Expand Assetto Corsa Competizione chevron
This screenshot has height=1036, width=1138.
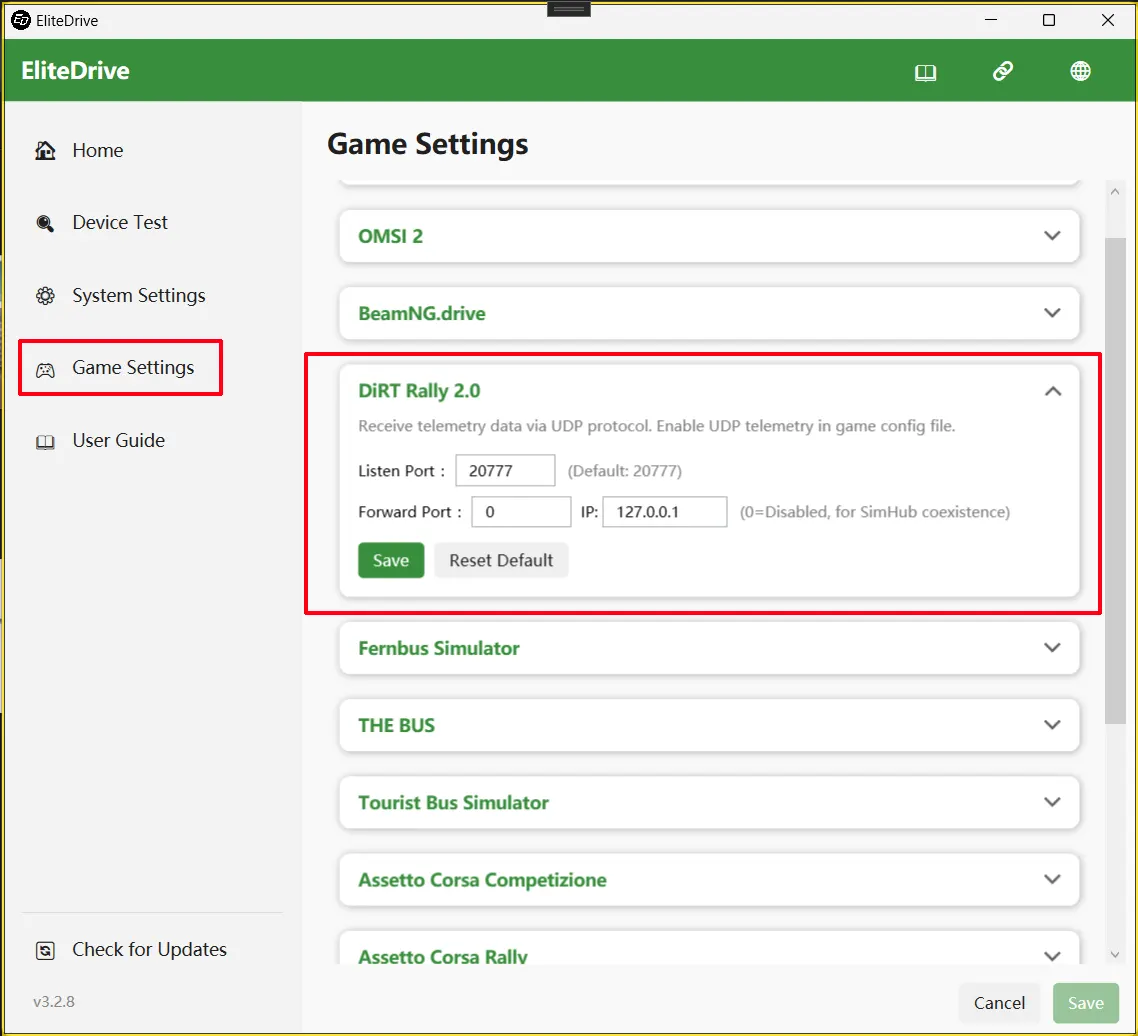pos(1052,879)
